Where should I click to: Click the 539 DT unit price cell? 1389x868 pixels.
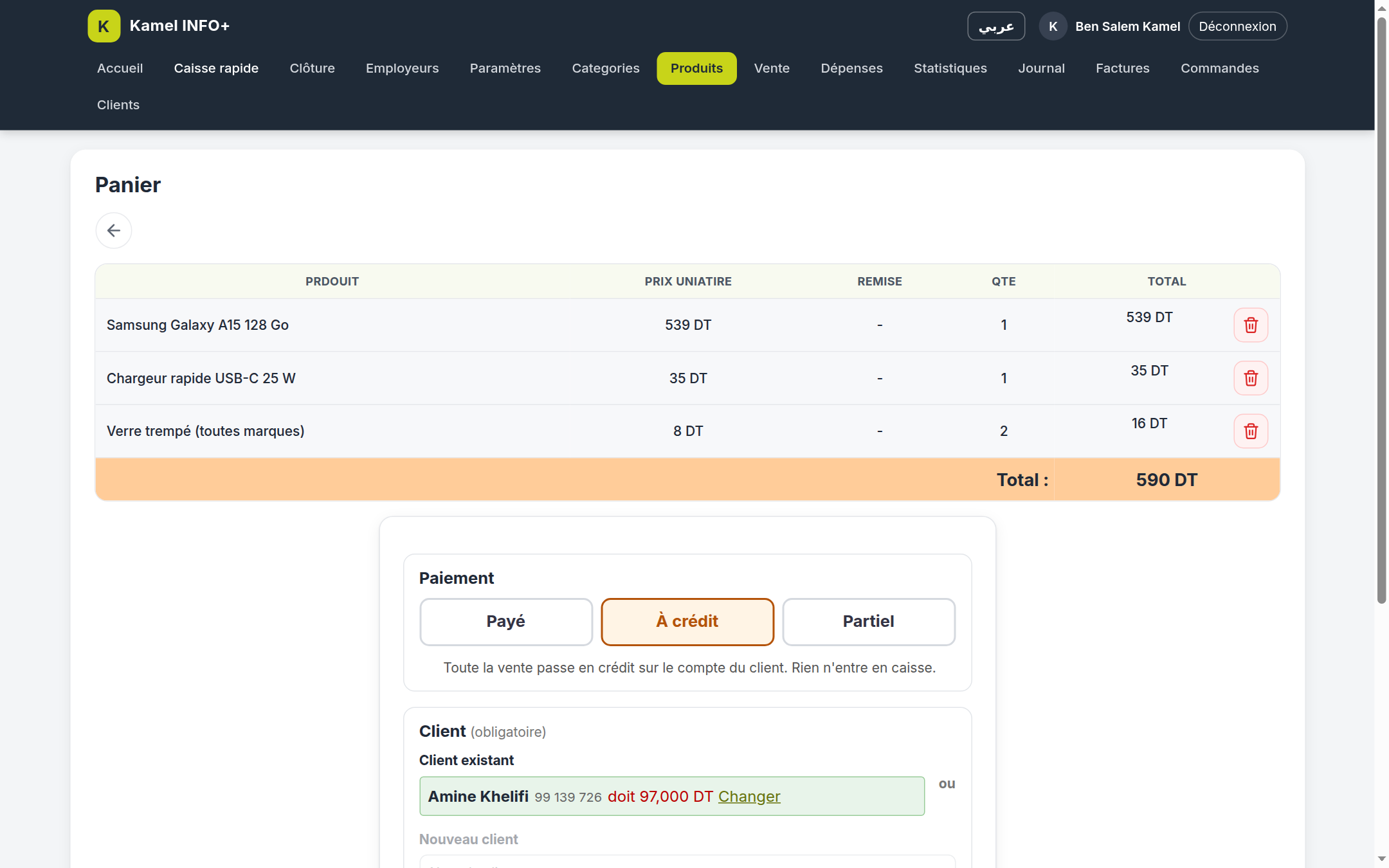(687, 325)
